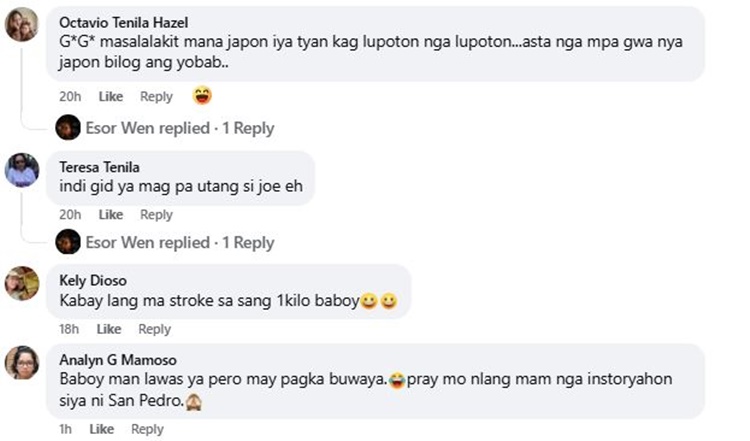Click Analyn G Mamoso's avatar

[x=22, y=361]
